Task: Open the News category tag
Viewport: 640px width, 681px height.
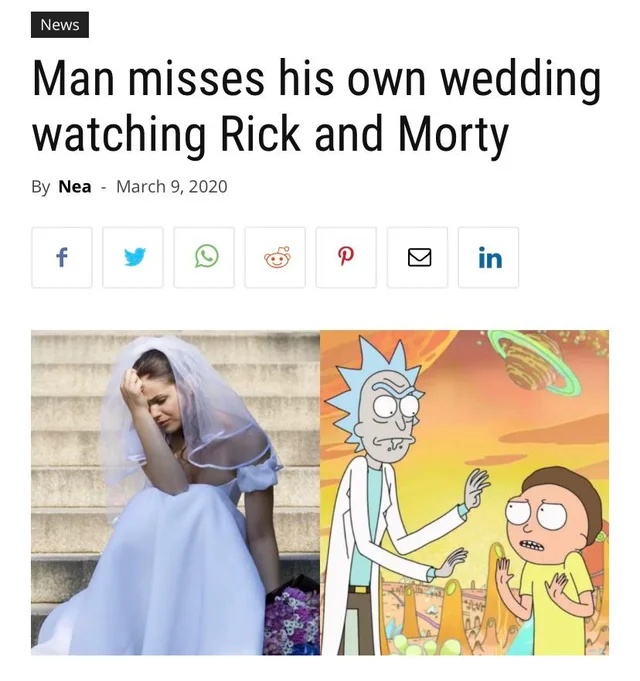Action: click(x=60, y=25)
